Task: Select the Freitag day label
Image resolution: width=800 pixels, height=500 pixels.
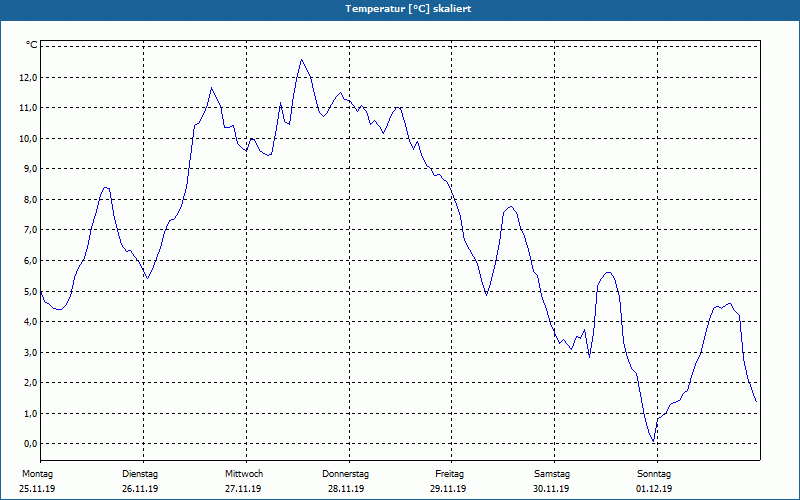Action: (449, 474)
